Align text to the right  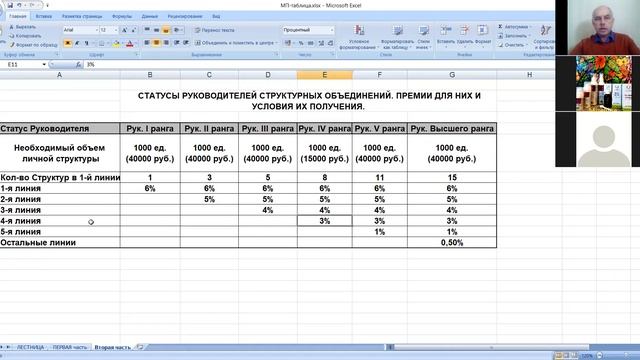pyautogui.click(x=166, y=43)
